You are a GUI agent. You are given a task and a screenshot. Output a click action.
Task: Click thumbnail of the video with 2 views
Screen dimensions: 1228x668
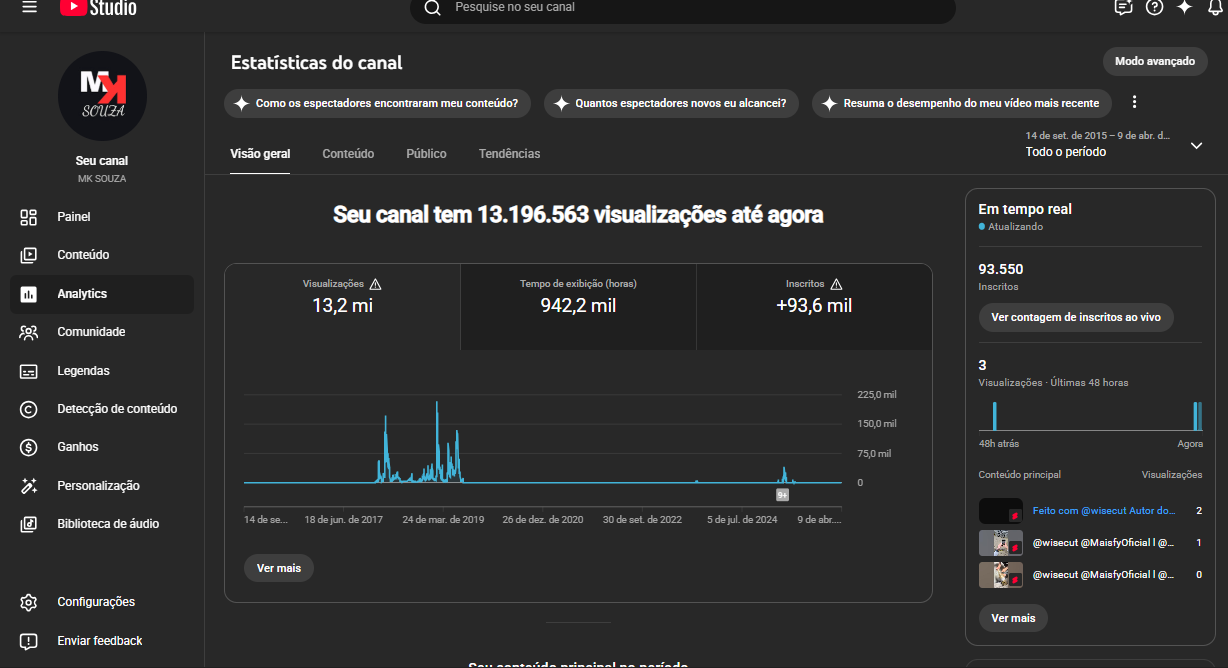(1000, 511)
